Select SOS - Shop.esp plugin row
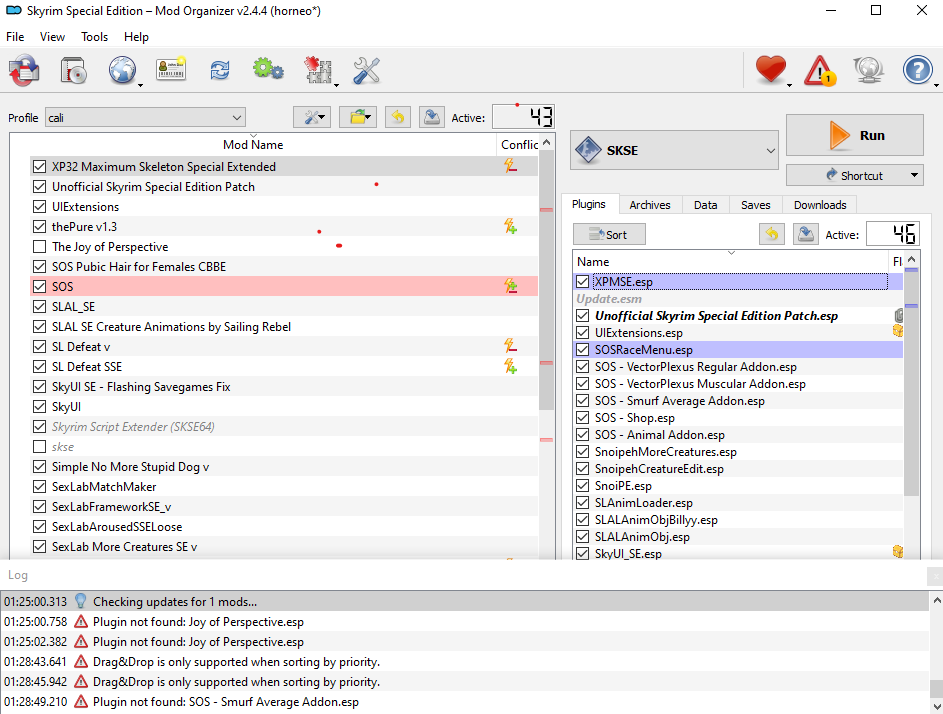The image size is (943, 714). pos(738,417)
